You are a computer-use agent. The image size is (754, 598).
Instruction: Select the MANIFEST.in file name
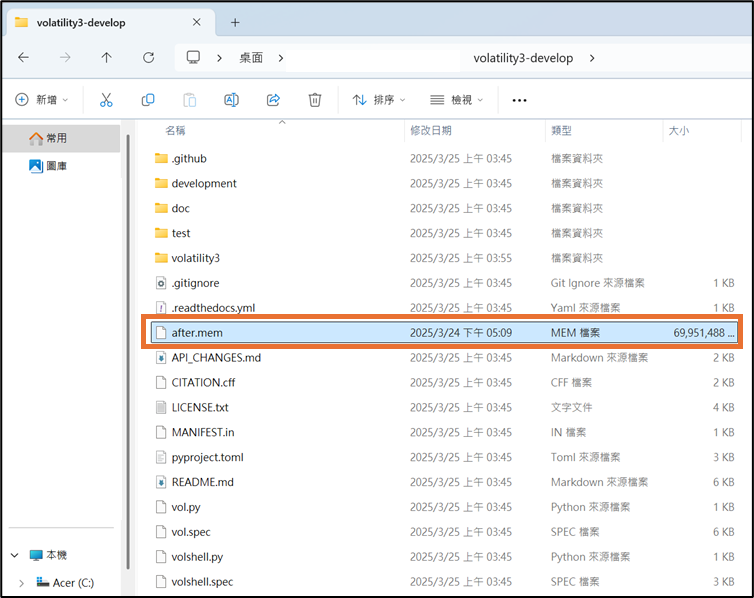(x=203, y=432)
